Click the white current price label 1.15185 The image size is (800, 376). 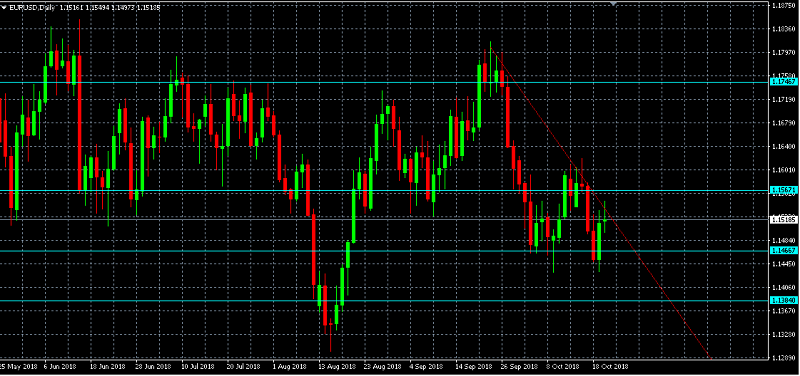[784, 220]
